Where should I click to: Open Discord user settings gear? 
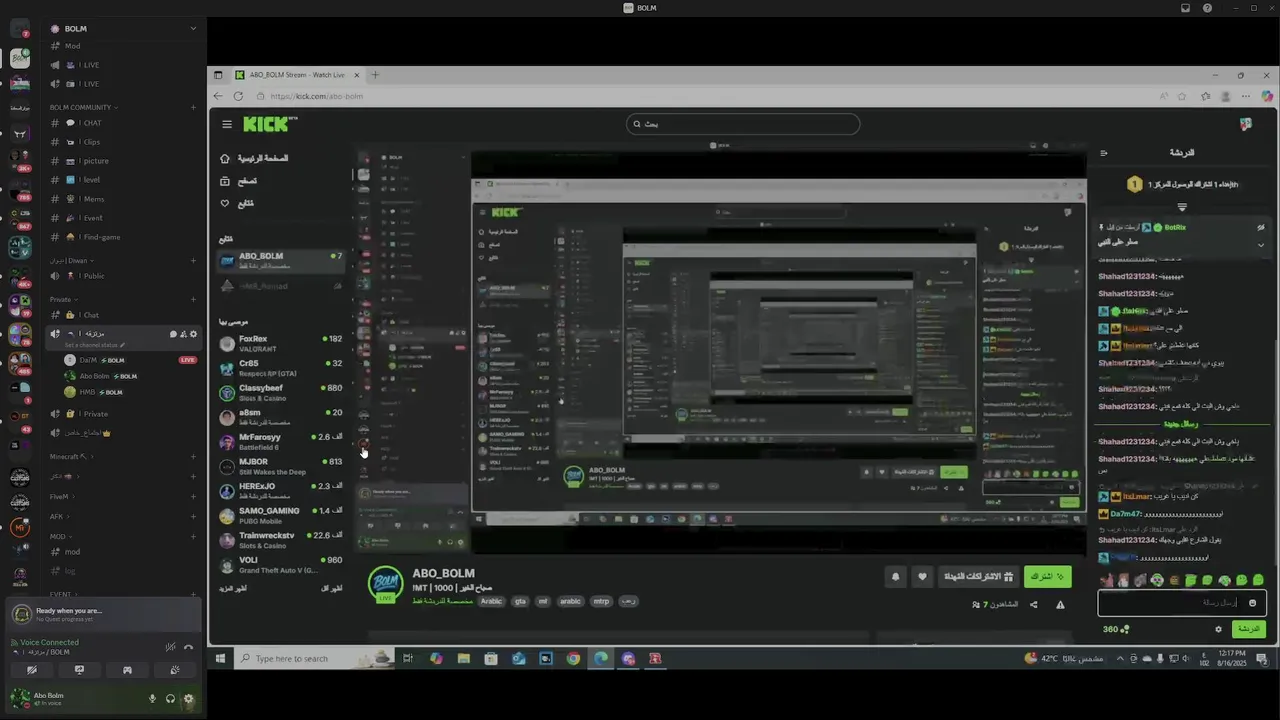[188, 699]
